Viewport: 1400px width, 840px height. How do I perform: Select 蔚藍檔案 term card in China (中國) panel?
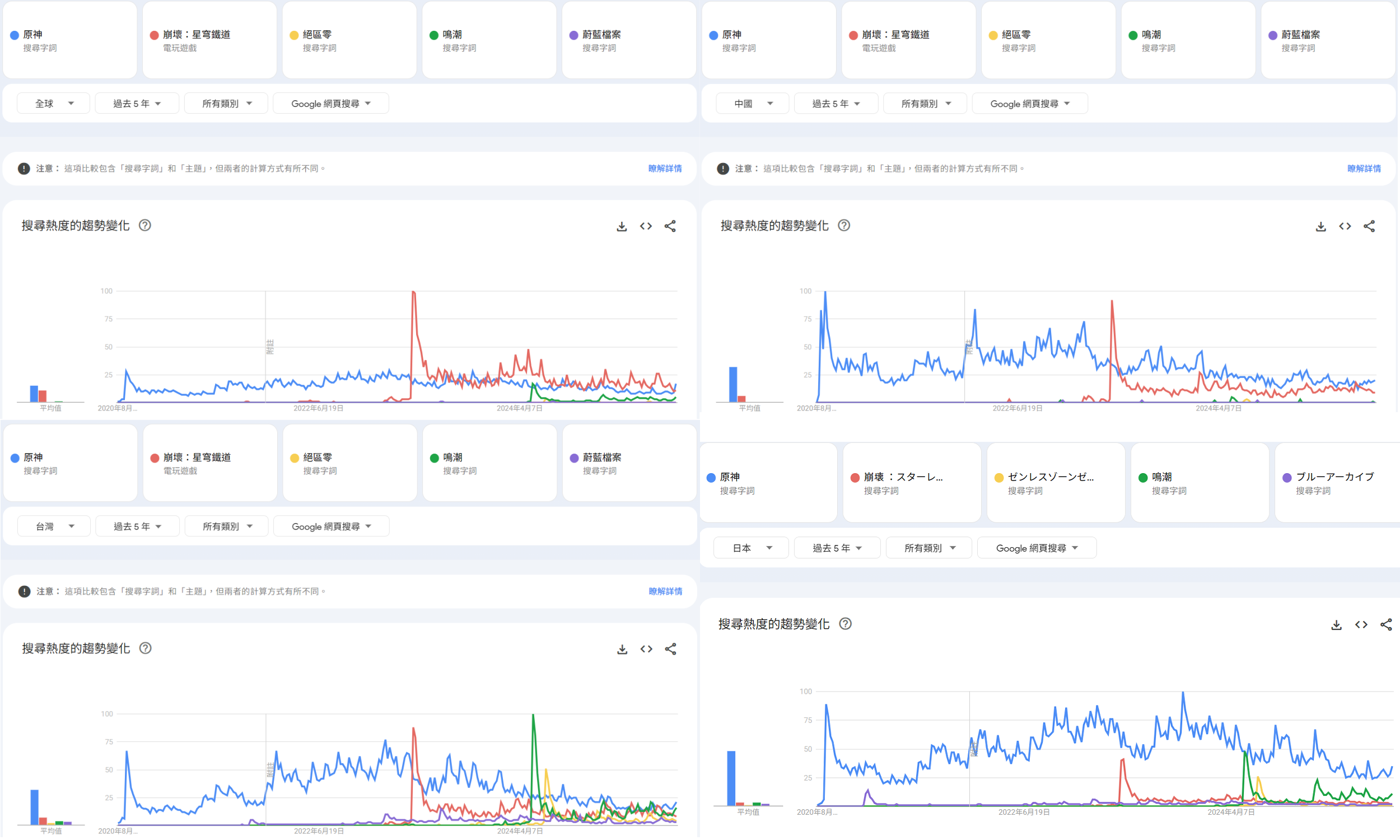pos(1328,40)
